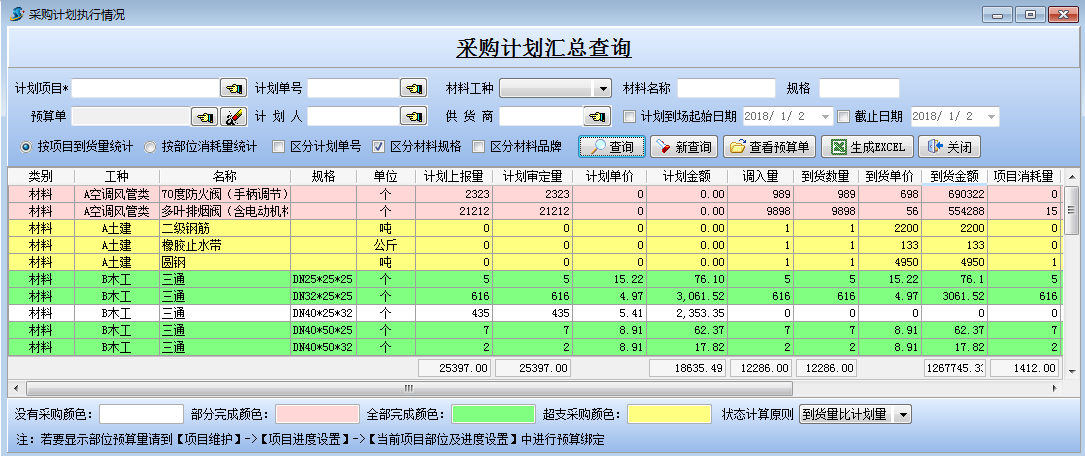Tick the 计划到场起始日期 checkbox
Image resolution: width=1085 pixels, height=456 pixels.
630,116
